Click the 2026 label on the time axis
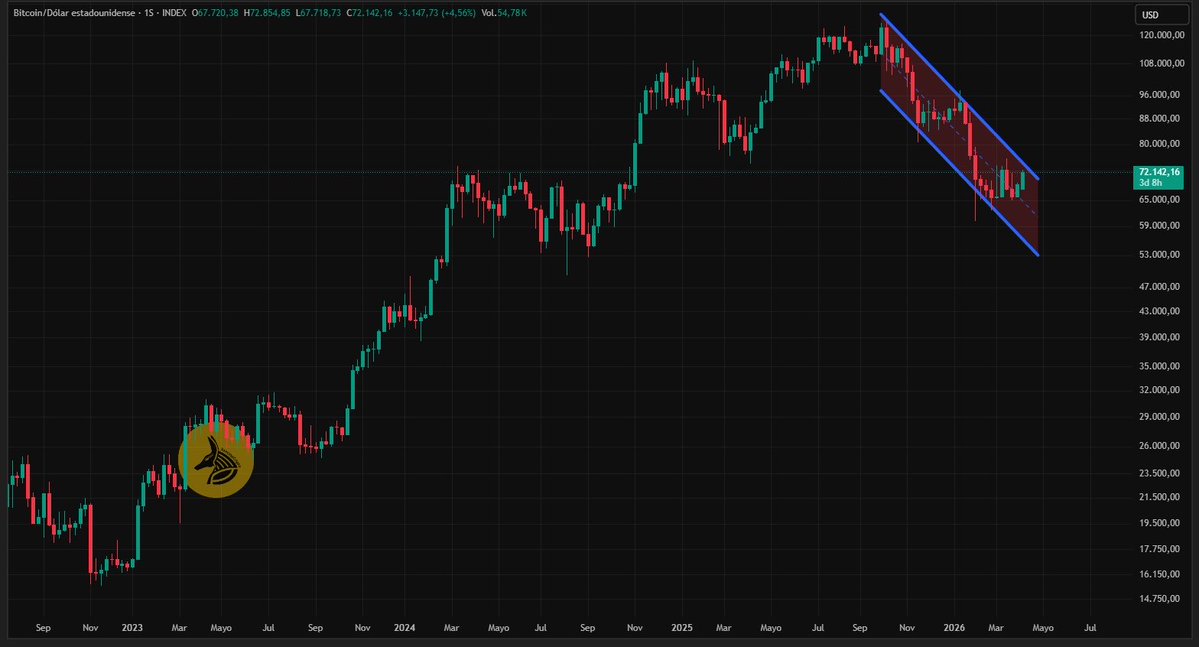The height and width of the screenshot is (647, 1199). (x=954, y=628)
